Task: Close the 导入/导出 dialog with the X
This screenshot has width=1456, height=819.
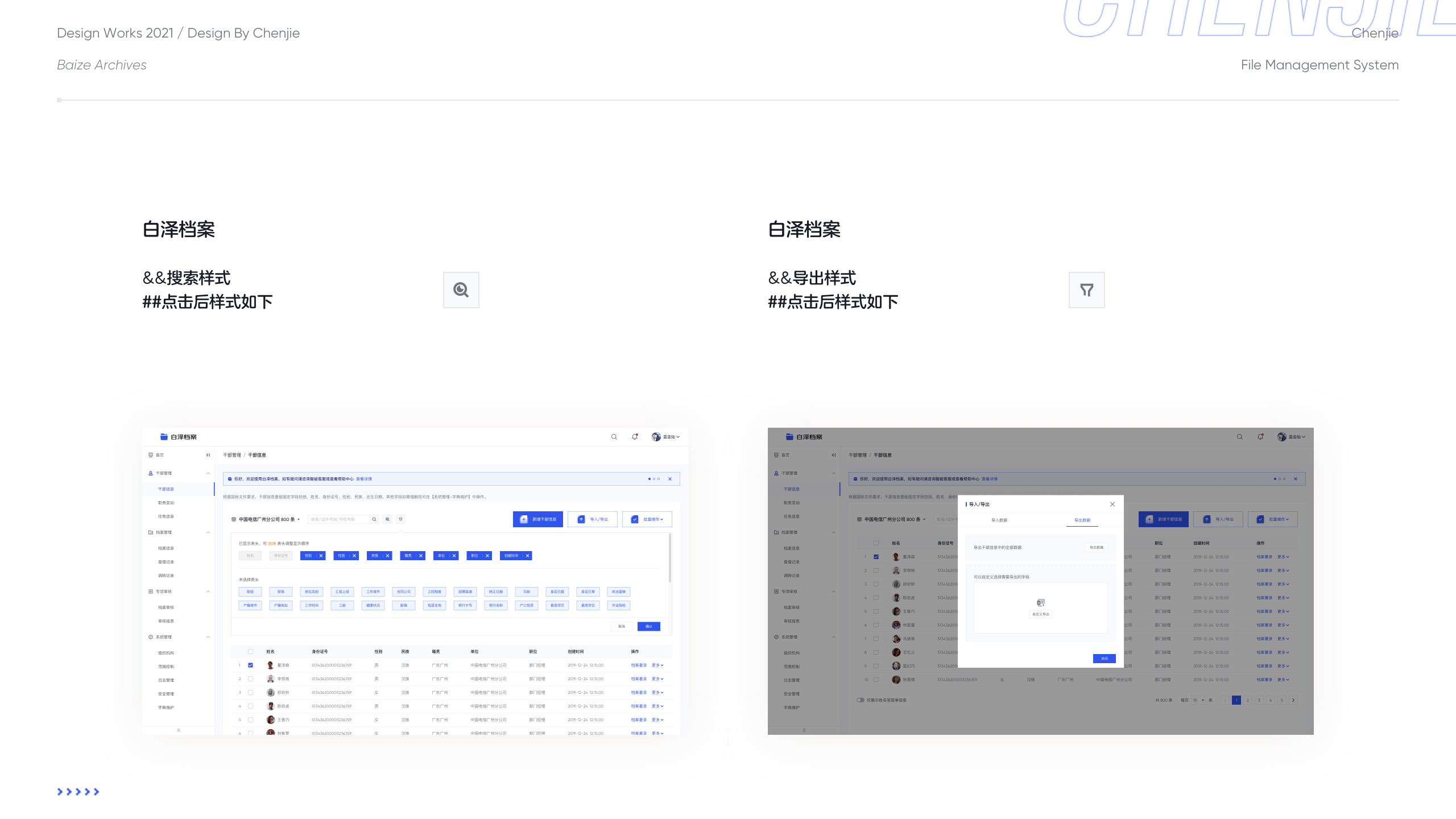Action: [1112, 504]
